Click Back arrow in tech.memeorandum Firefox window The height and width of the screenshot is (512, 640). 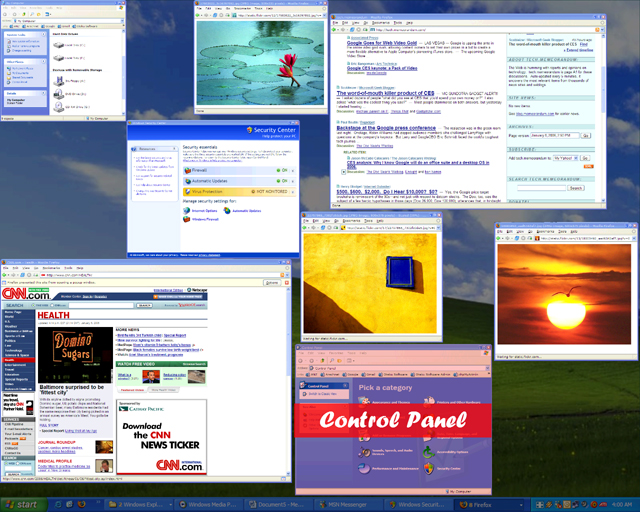334,29
